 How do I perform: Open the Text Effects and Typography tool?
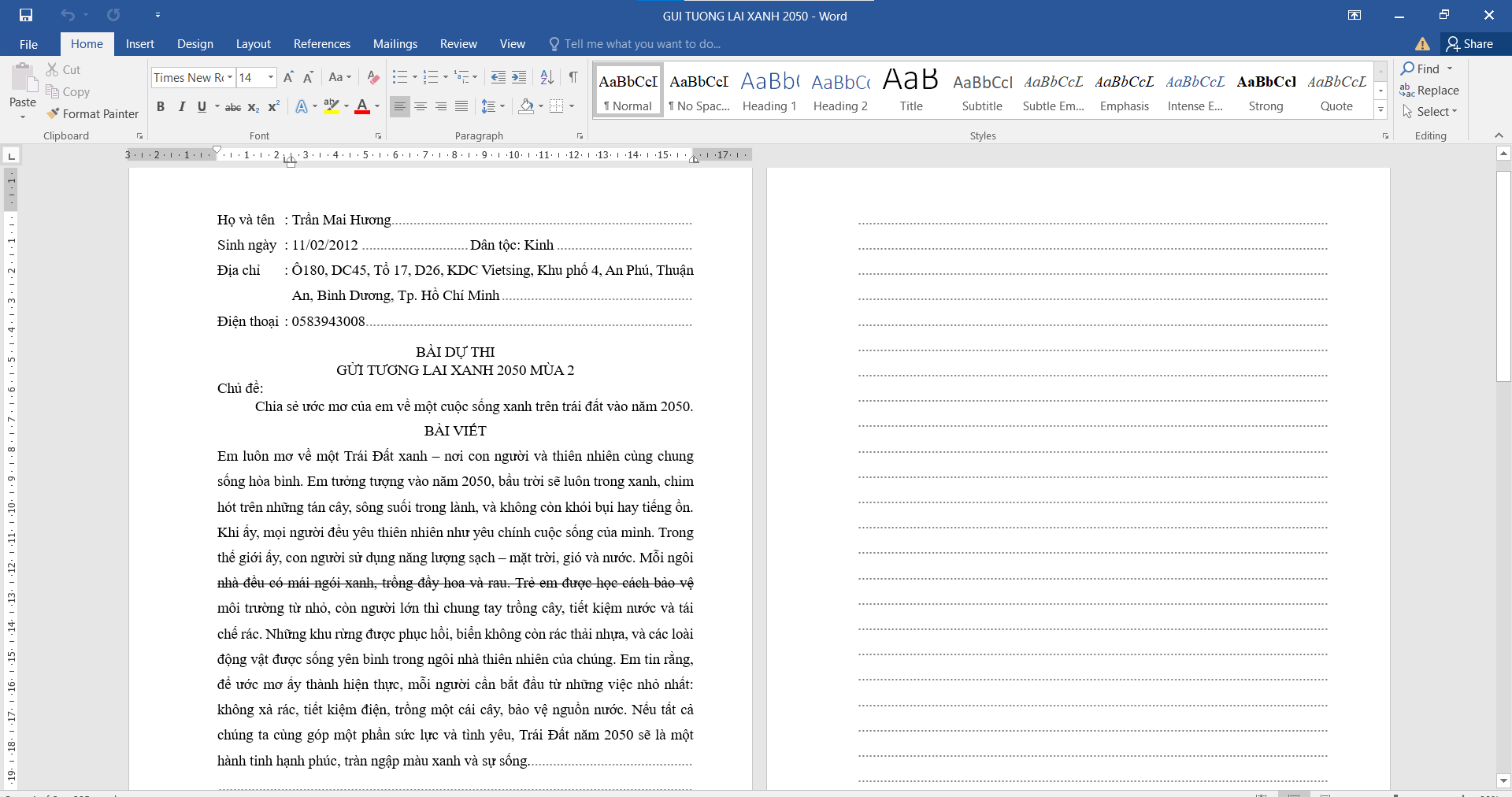(302, 106)
